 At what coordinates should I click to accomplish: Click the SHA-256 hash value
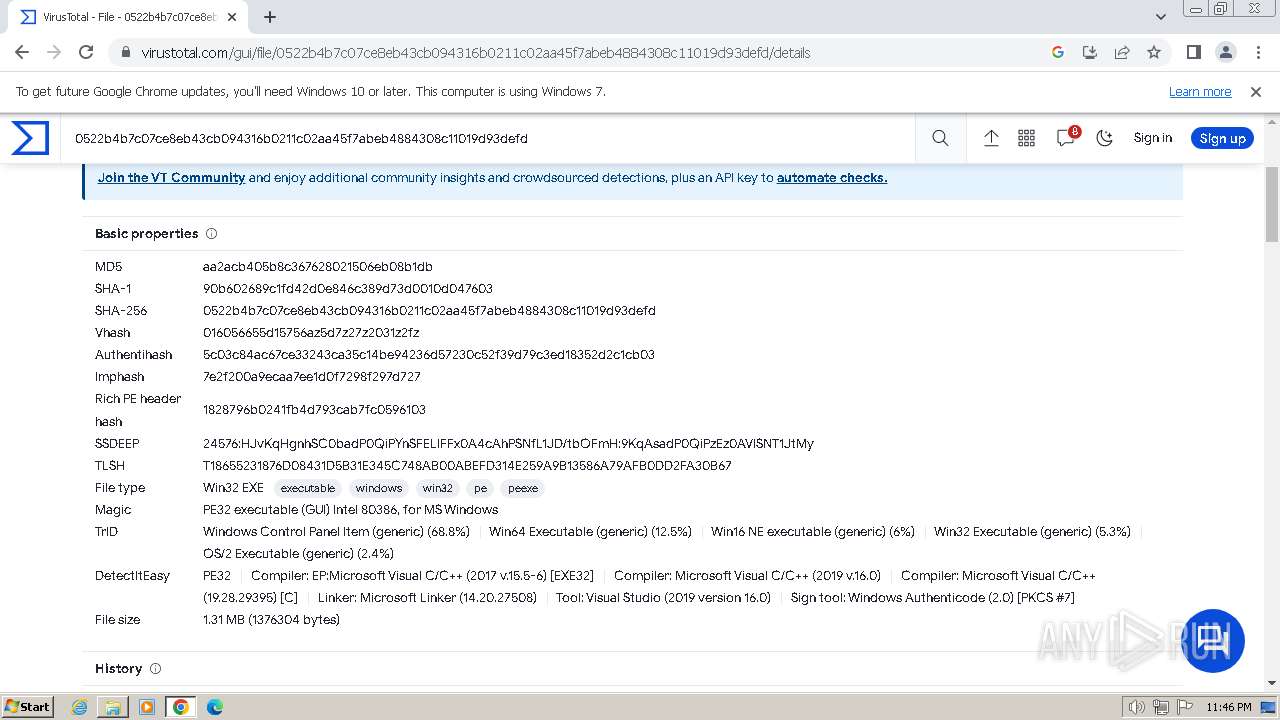429,310
